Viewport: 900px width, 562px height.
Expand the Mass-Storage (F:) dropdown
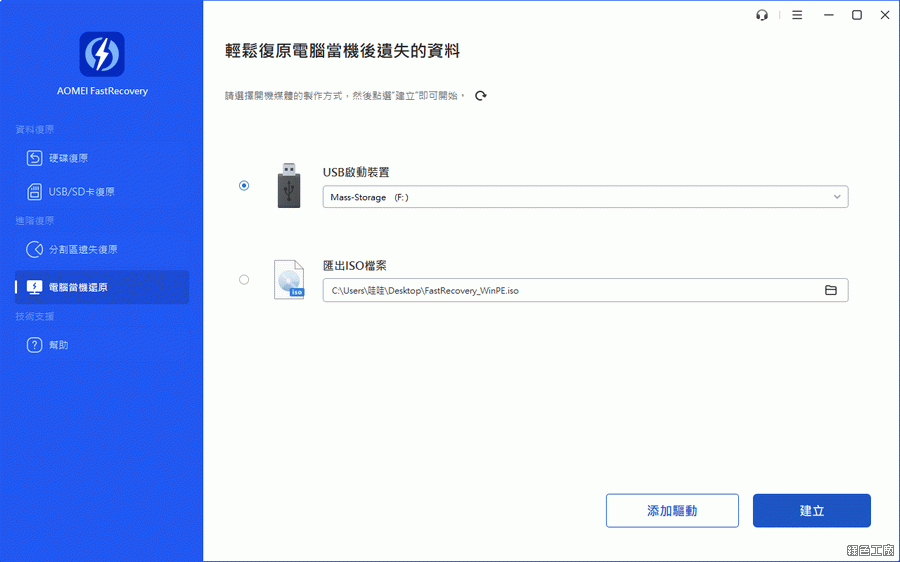(x=584, y=197)
